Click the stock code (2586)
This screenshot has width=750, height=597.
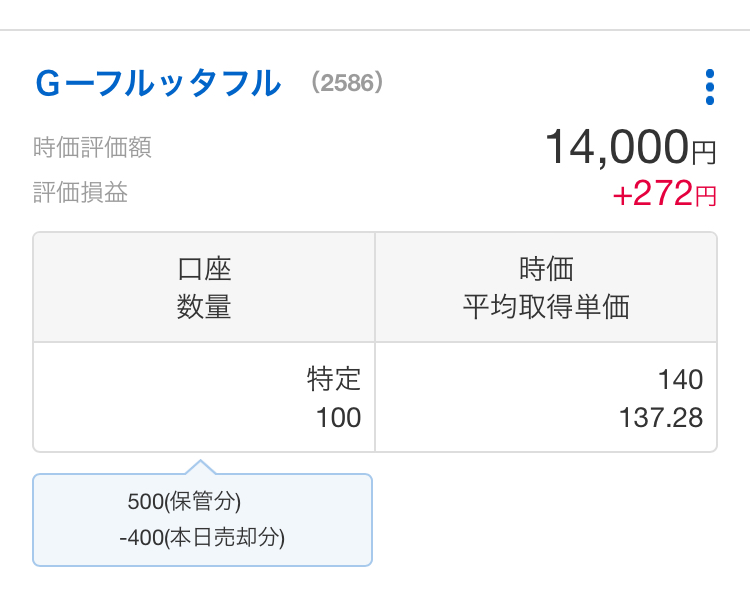point(347,83)
